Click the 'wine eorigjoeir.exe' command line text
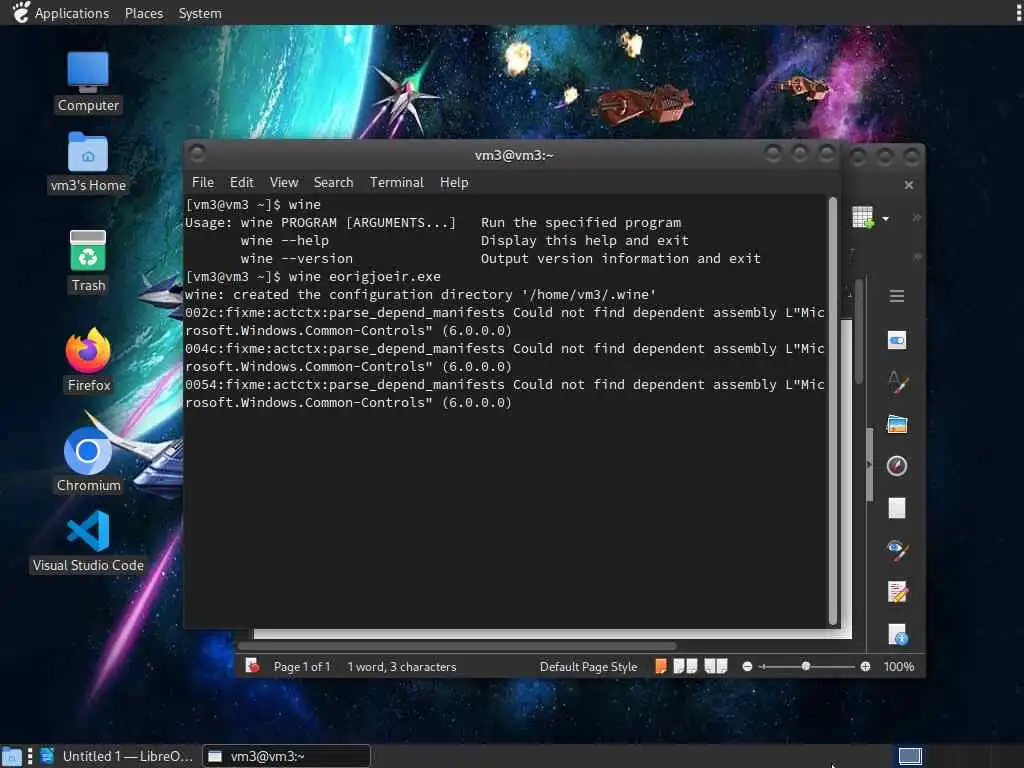 364,276
